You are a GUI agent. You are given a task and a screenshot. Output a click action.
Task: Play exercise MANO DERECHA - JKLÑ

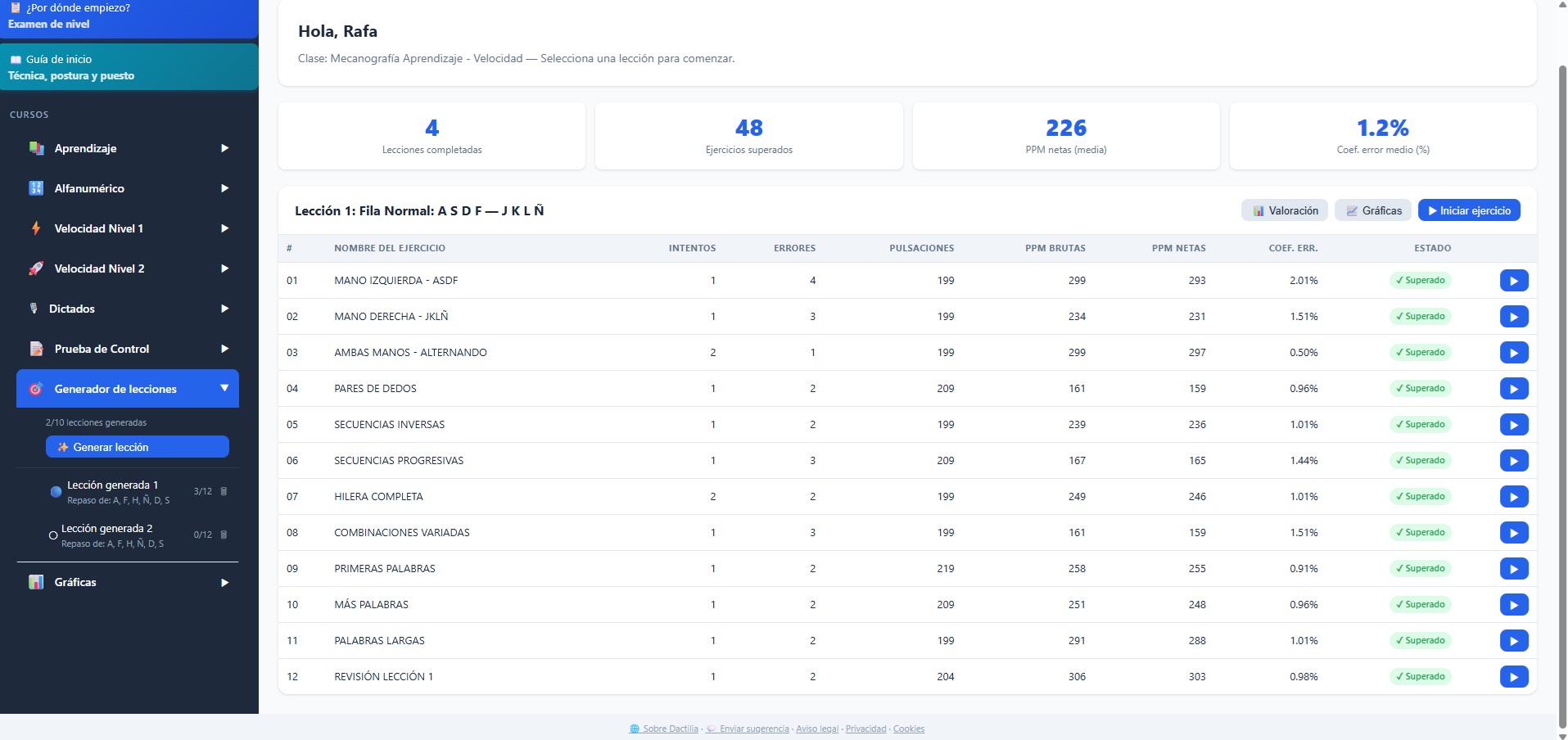click(x=1514, y=317)
